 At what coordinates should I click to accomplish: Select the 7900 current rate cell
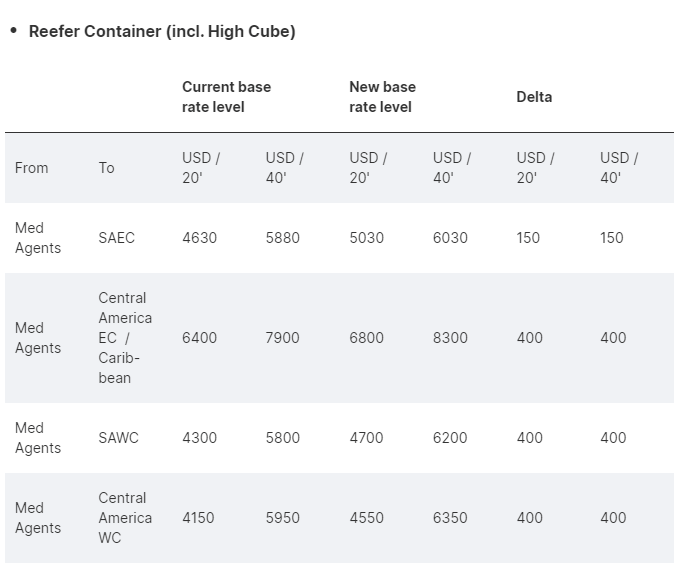click(282, 338)
